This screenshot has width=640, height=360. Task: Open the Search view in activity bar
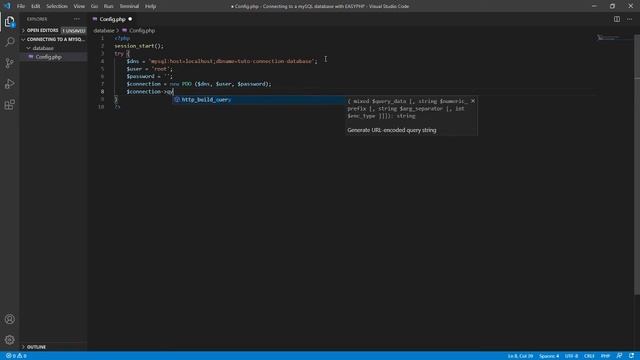click(10, 42)
